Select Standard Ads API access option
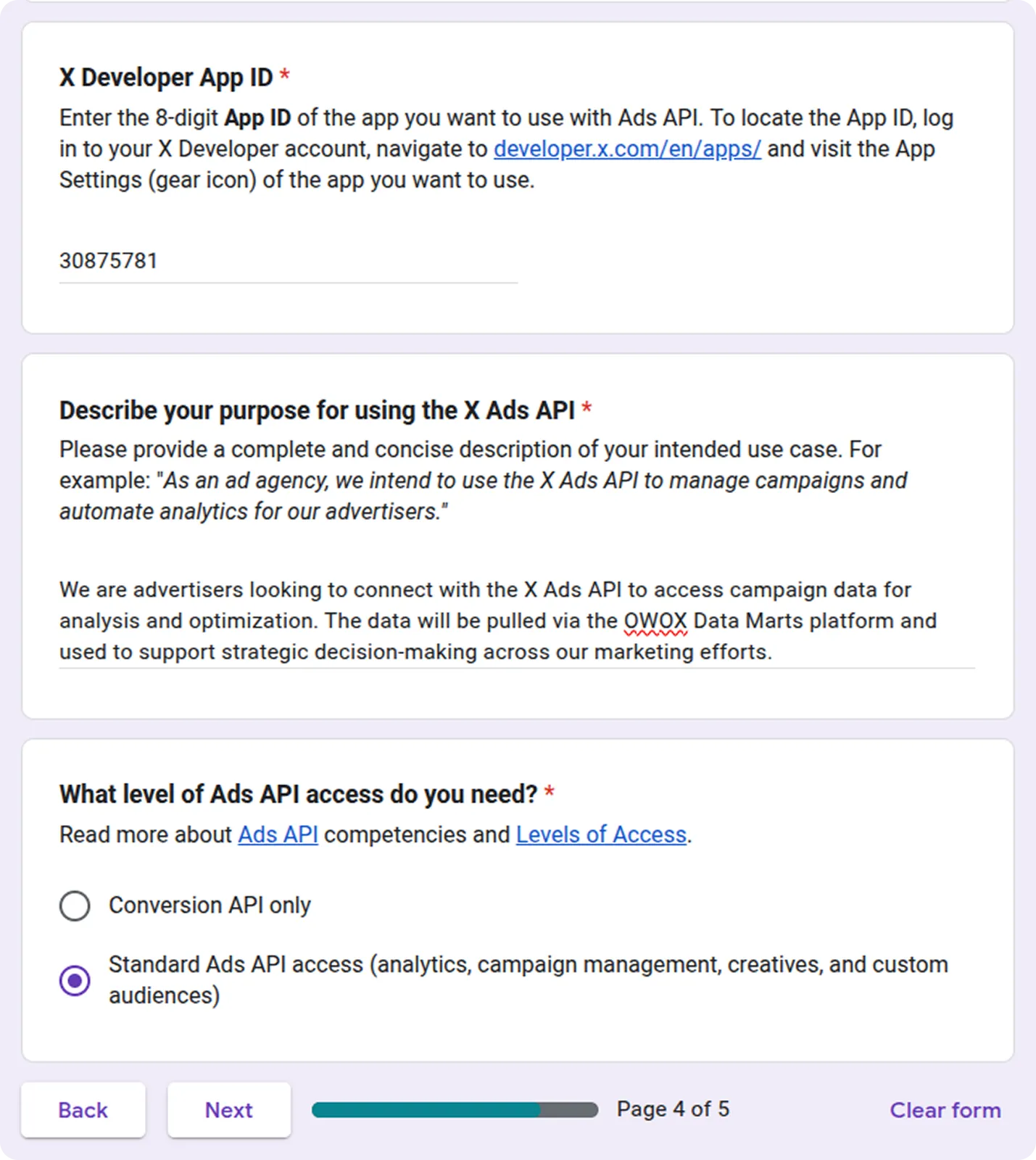 tap(75, 979)
